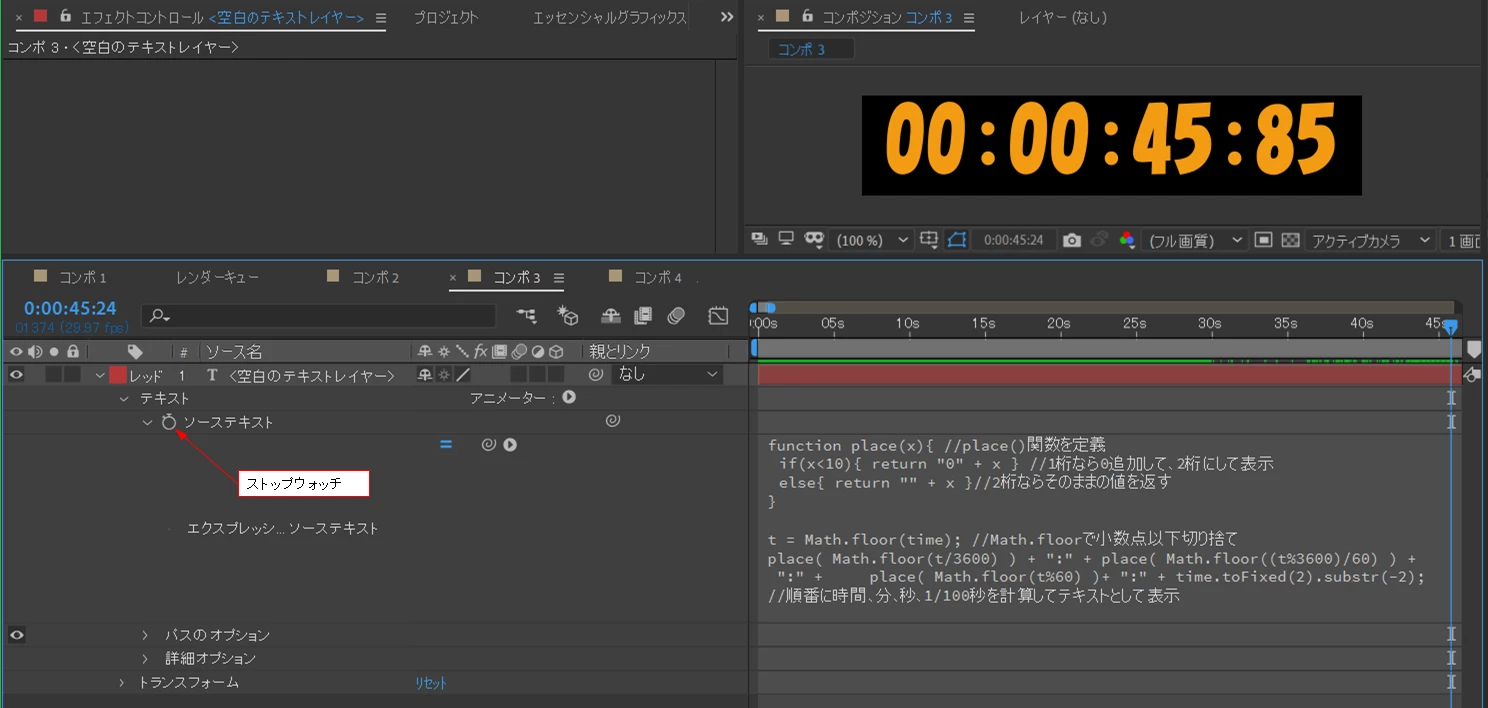The height and width of the screenshot is (708, 1488).
Task: Enable frame blending icon in timeline header
Action: [x=643, y=316]
